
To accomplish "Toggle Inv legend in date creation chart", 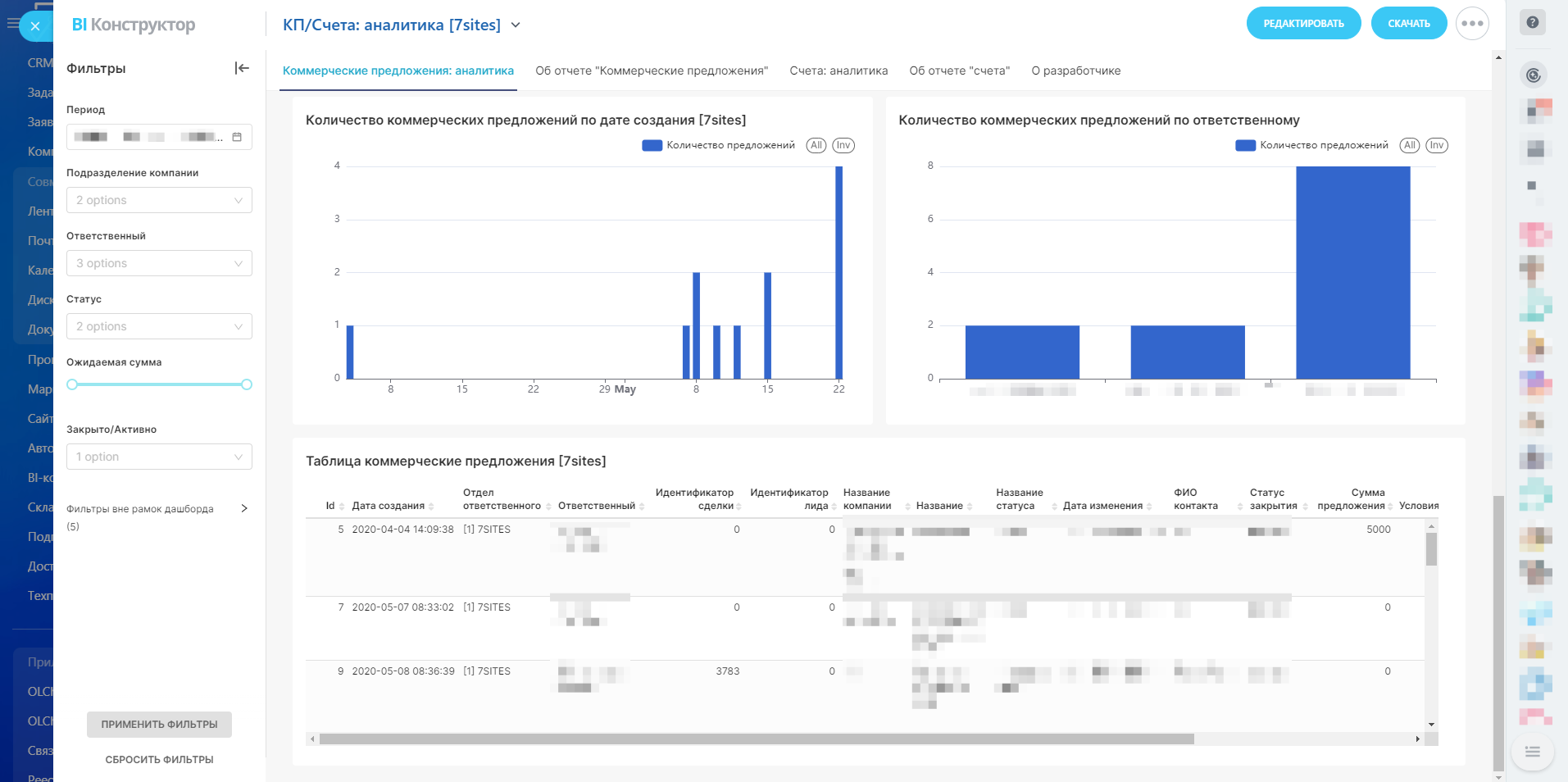I will 843,145.
